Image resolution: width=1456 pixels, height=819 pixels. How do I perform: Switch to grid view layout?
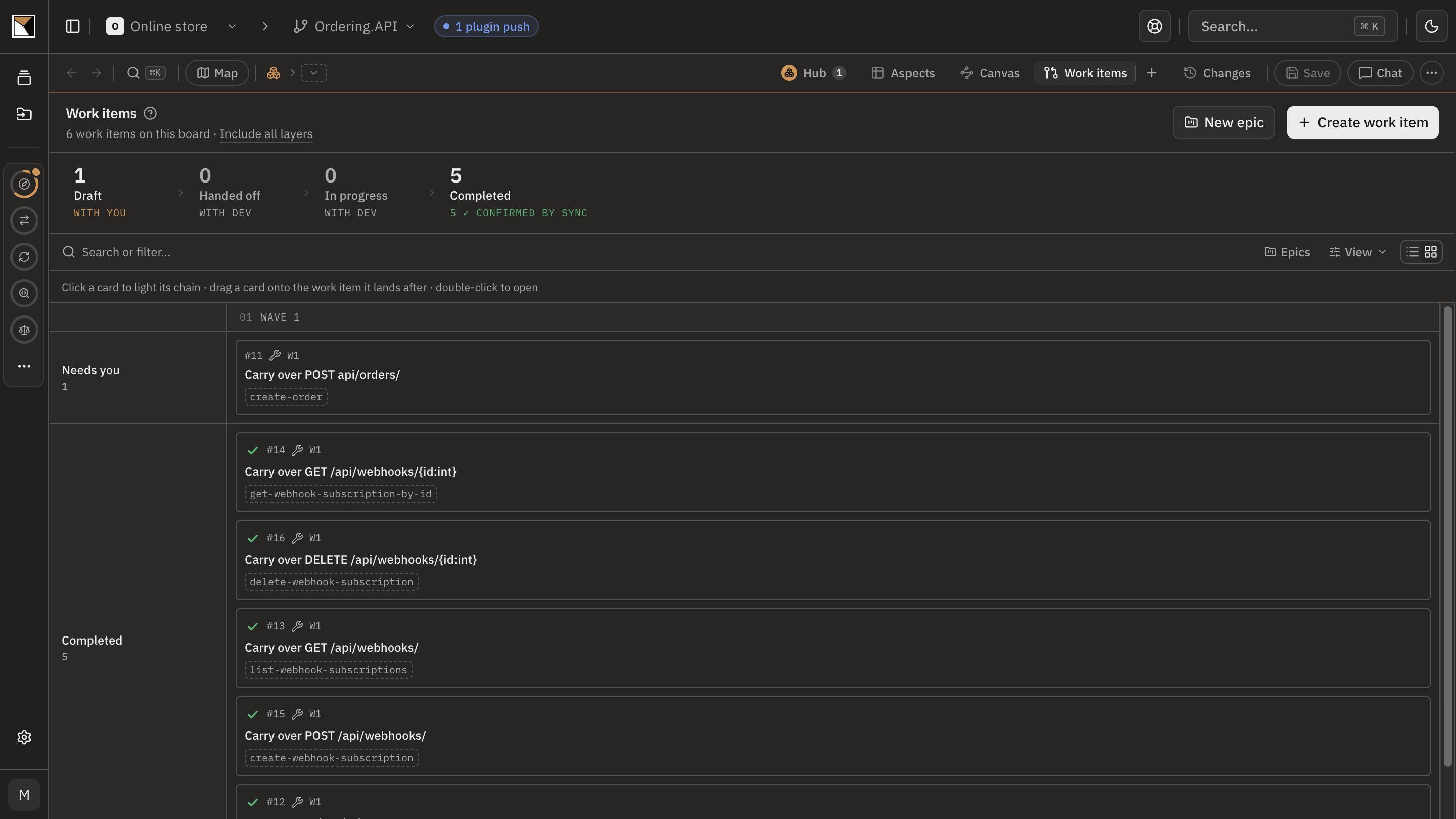point(1431,252)
